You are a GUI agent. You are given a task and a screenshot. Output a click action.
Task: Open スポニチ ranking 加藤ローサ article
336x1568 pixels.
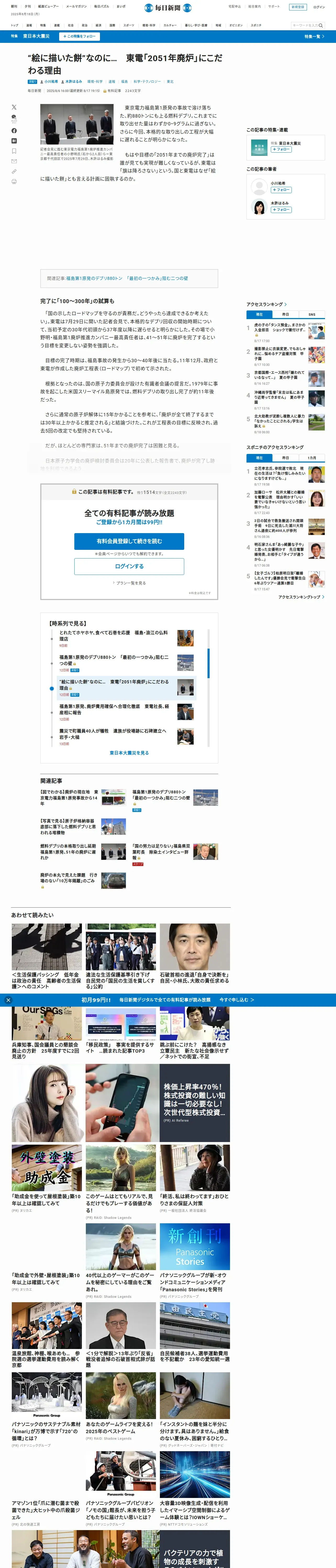pyautogui.click(x=280, y=500)
